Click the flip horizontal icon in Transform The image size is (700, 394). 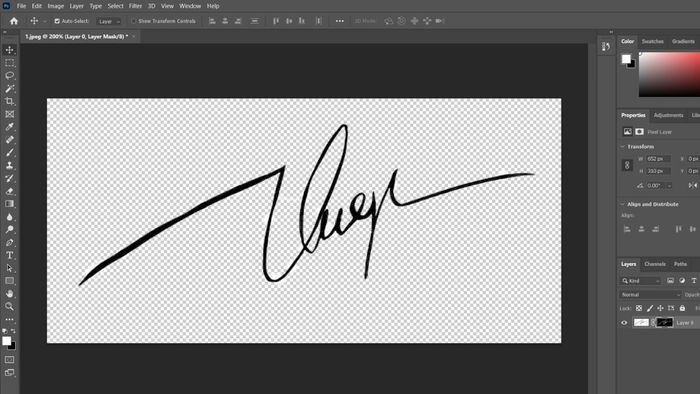[692, 185]
